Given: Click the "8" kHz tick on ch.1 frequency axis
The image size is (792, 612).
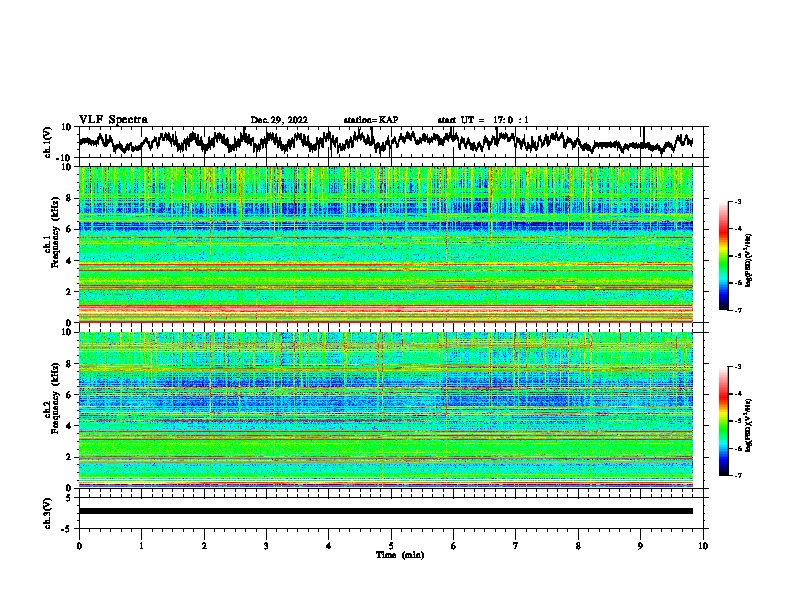Looking at the screenshot, I should point(69,199).
